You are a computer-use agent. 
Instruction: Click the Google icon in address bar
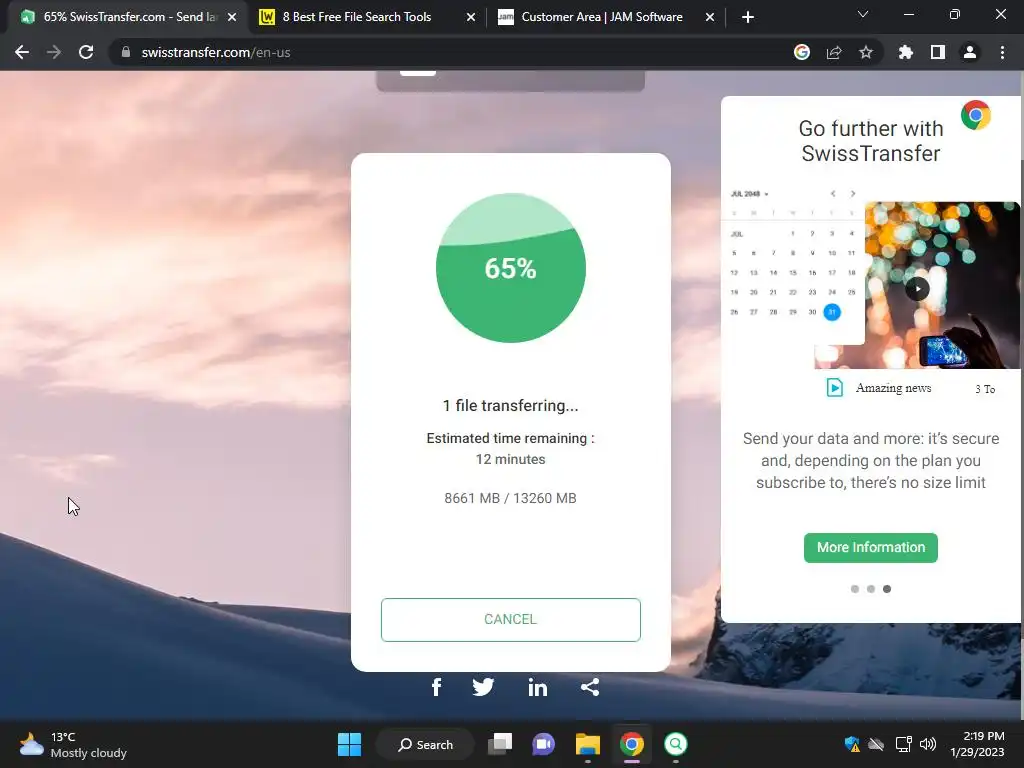point(802,52)
